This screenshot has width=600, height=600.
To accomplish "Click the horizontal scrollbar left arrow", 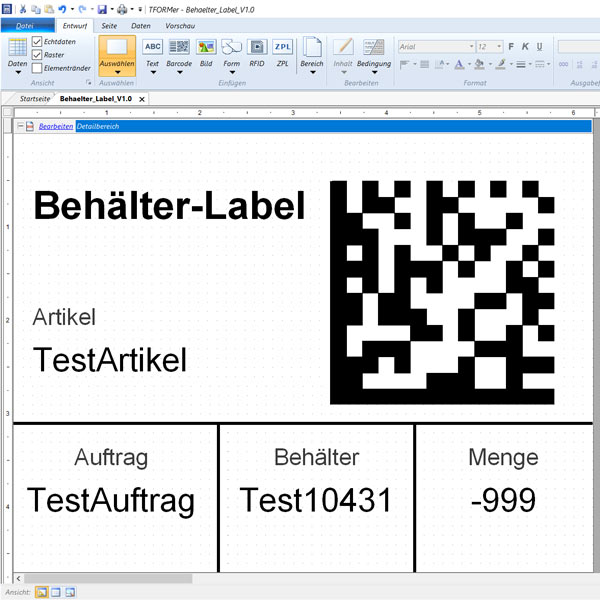I will coord(18,578).
